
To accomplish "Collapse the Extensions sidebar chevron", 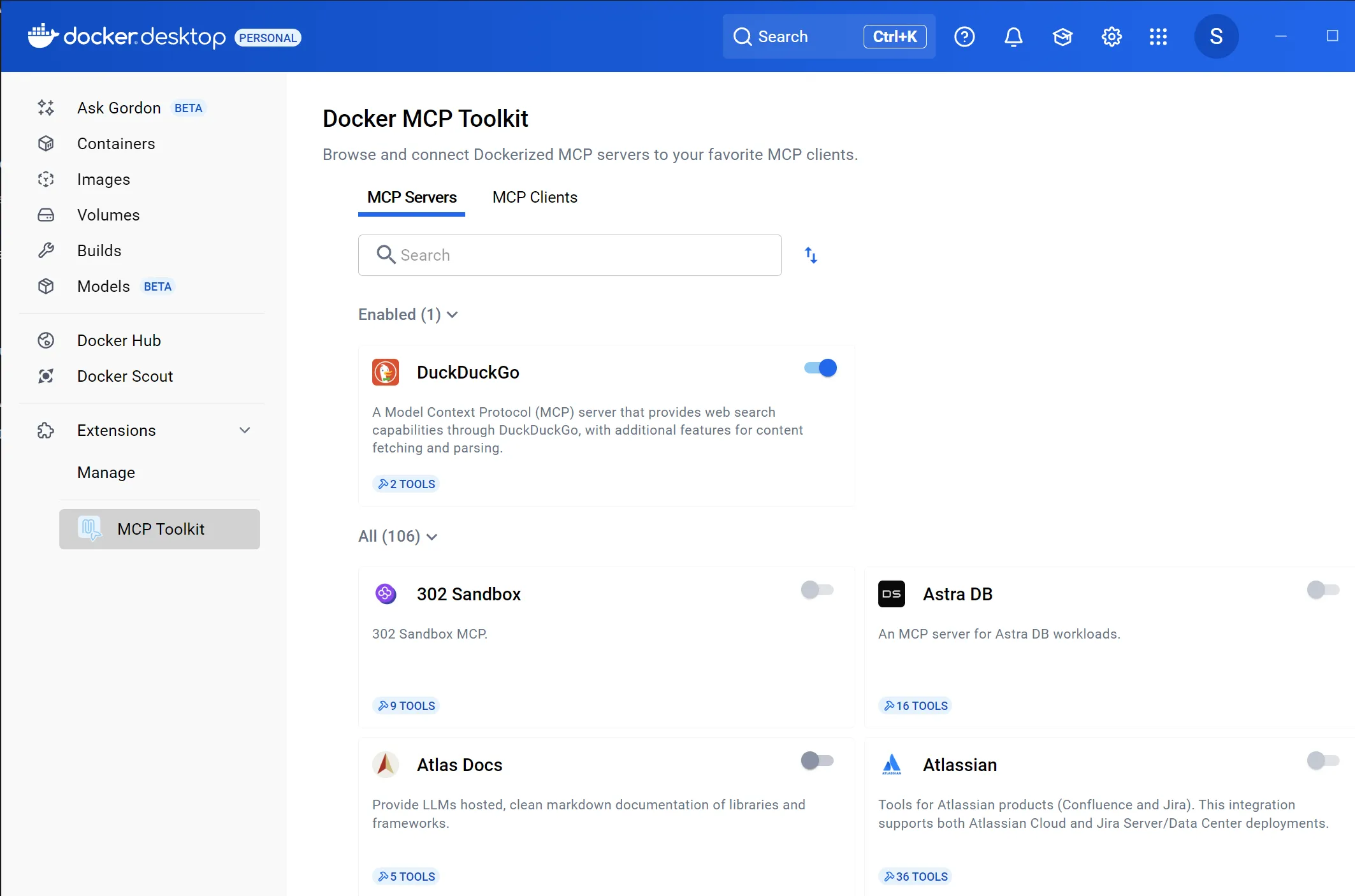I will click(245, 431).
